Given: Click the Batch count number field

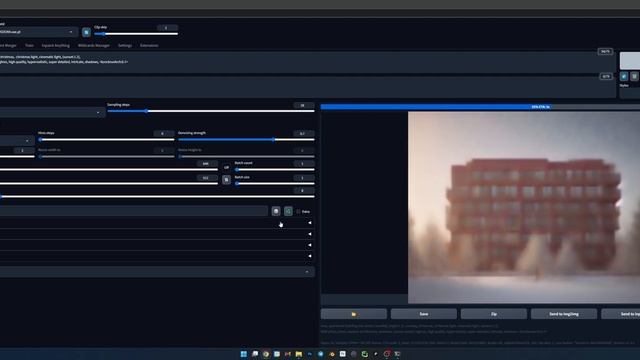Looking at the screenshot, I should (303, 164).
